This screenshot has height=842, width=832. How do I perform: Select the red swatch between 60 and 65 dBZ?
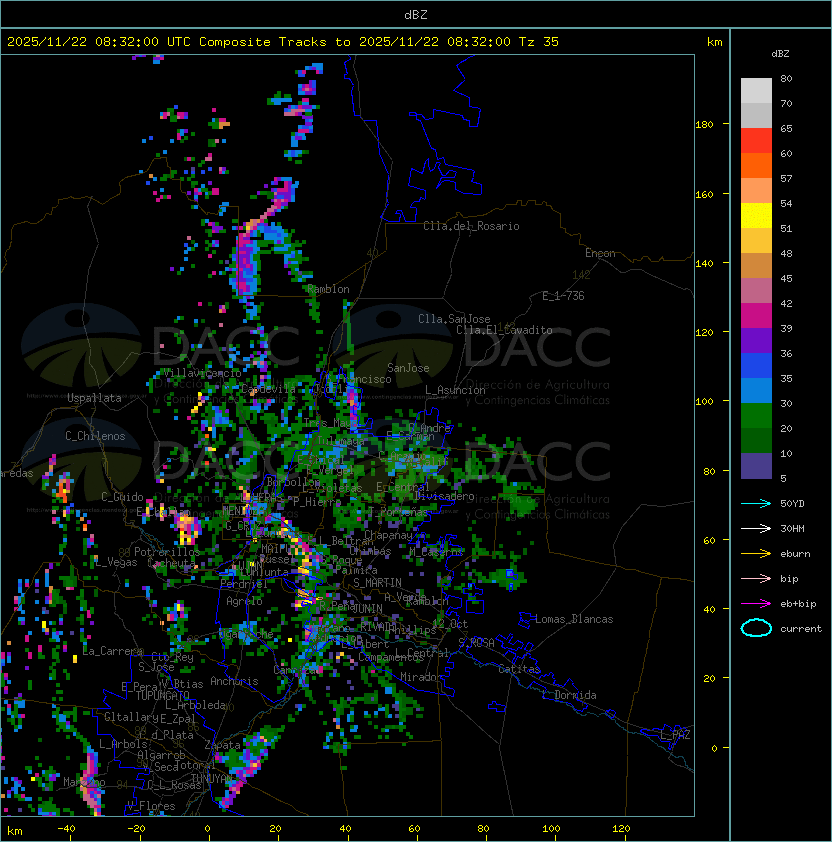click(756, 141)
